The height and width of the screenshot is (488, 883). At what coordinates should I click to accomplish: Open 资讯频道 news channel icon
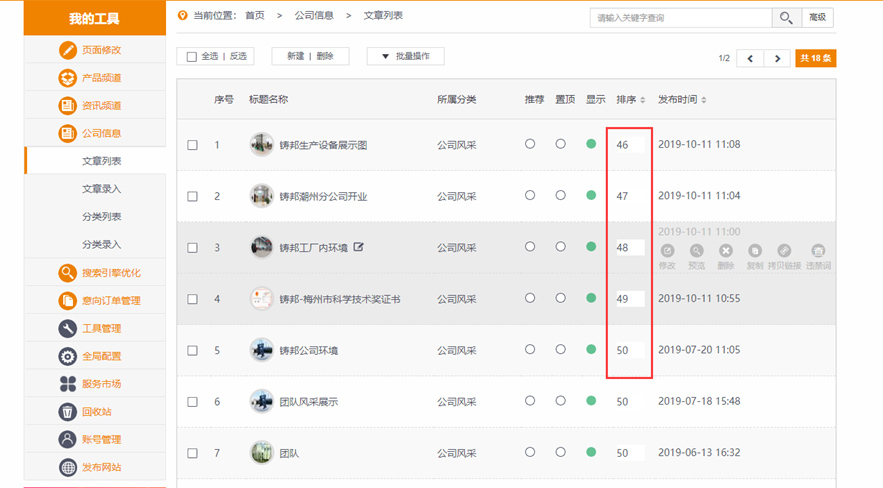(68, 105)
